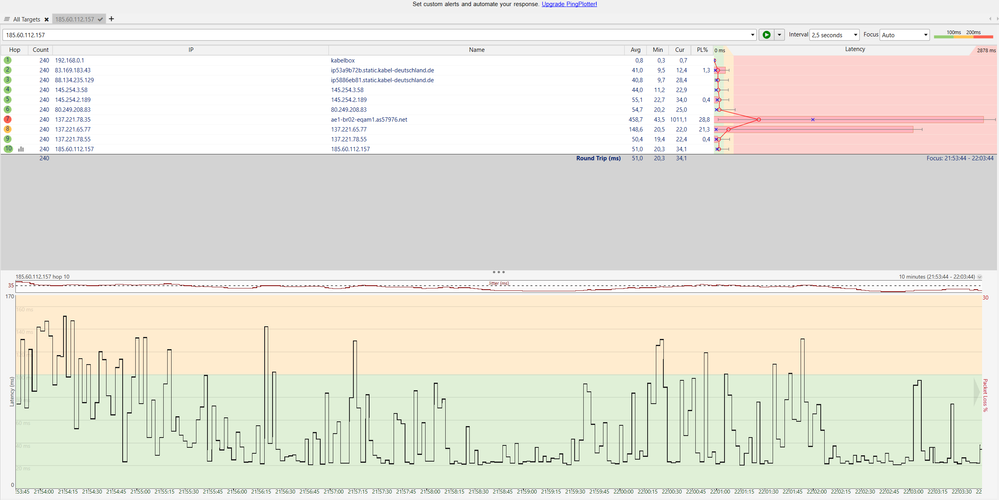This screenshot has width=999, height=500.
Task: Click hop 2 green status circle
Action: 8,70
